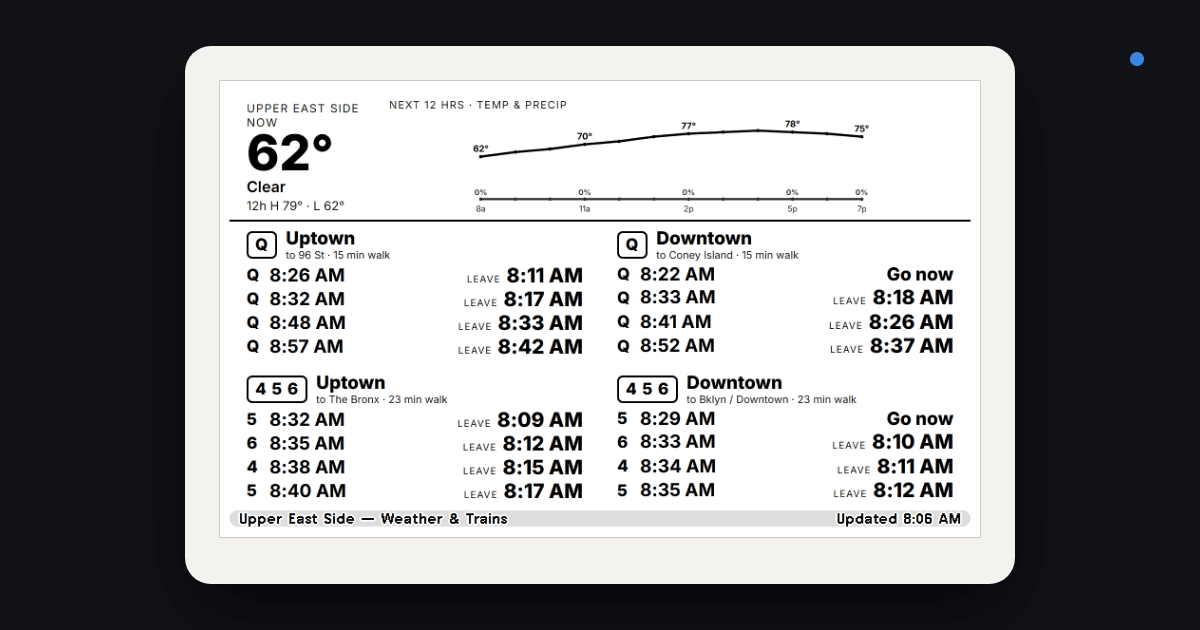Click the Q Downtown 'LEAVE 8:37 AM' time
The height and width of the screenshot is (630, 1200).
point(891,346)
